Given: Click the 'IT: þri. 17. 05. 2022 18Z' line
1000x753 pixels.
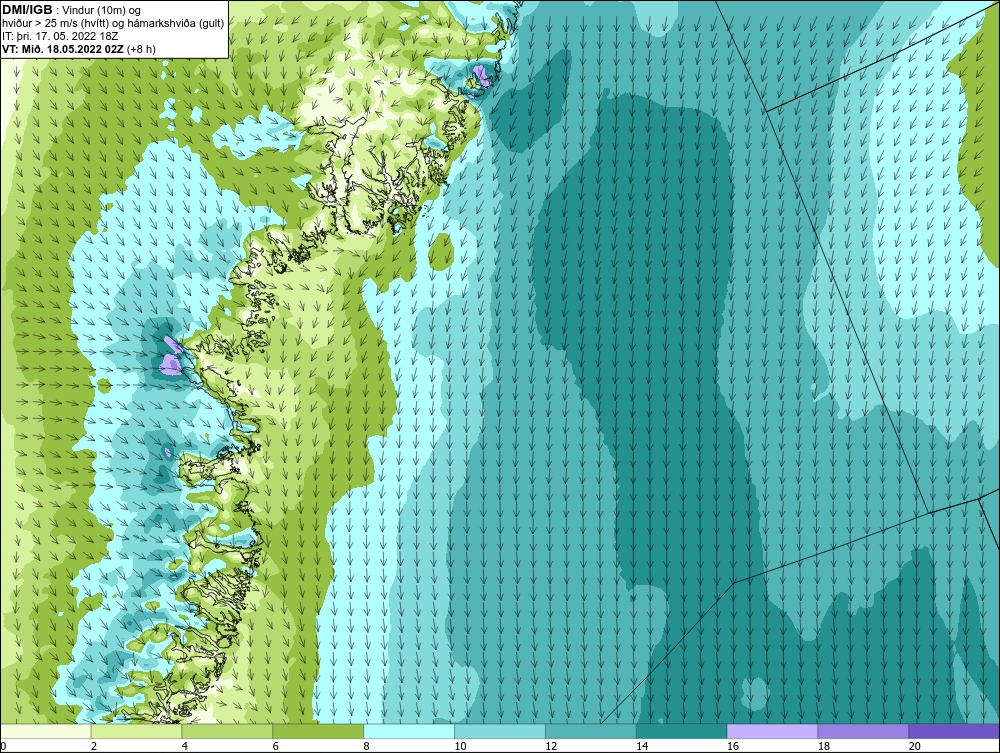Looking at the screenshot, I should [x=61, y=36].
